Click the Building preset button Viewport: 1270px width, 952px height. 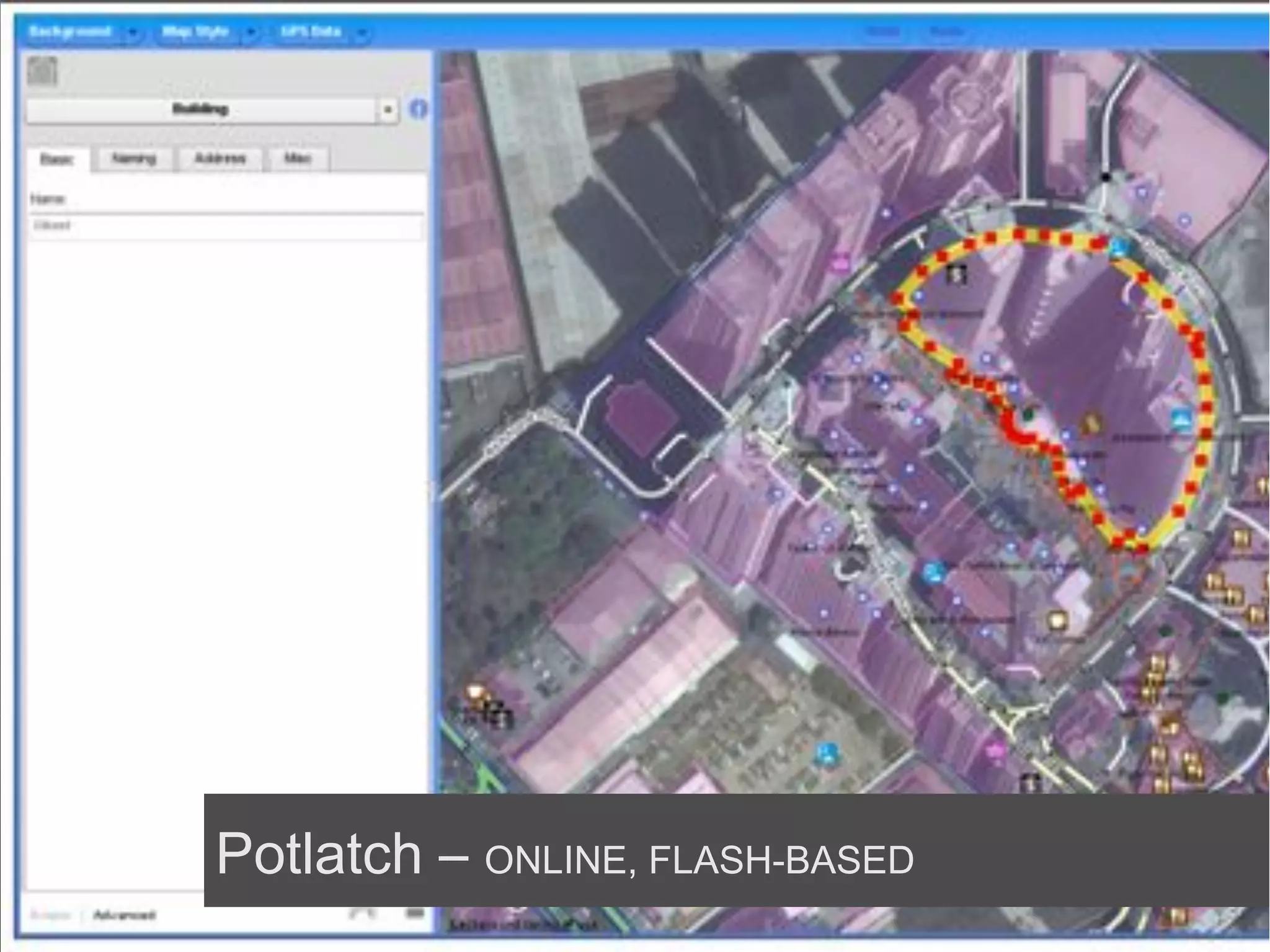(200, 110)
